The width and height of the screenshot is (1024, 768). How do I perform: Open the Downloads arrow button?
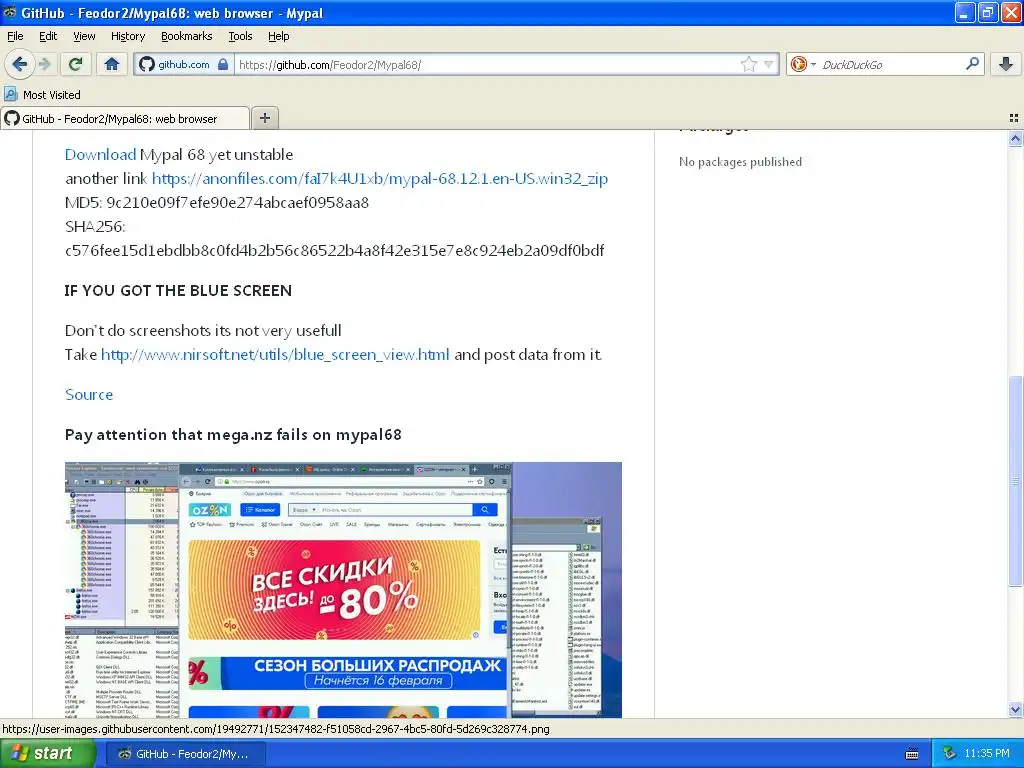[1006, 64]
